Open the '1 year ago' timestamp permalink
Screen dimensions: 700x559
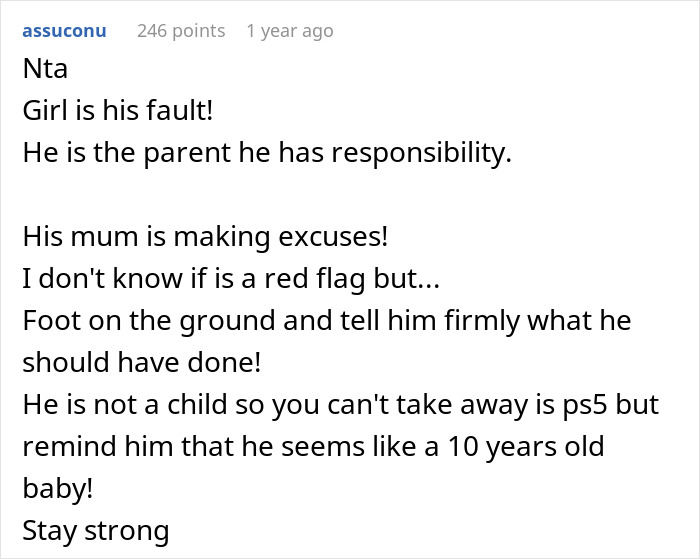(290, 31)
